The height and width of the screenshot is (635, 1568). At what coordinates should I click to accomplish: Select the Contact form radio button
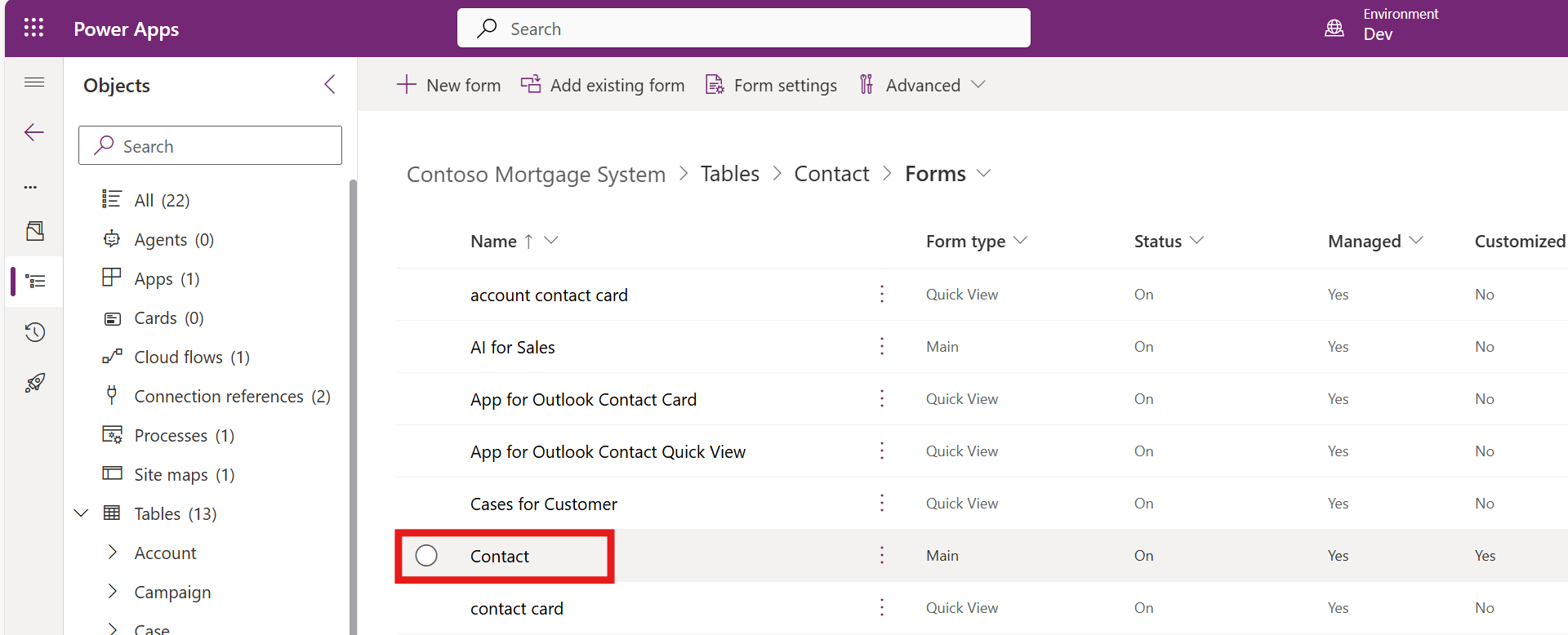tap(426, 556)
